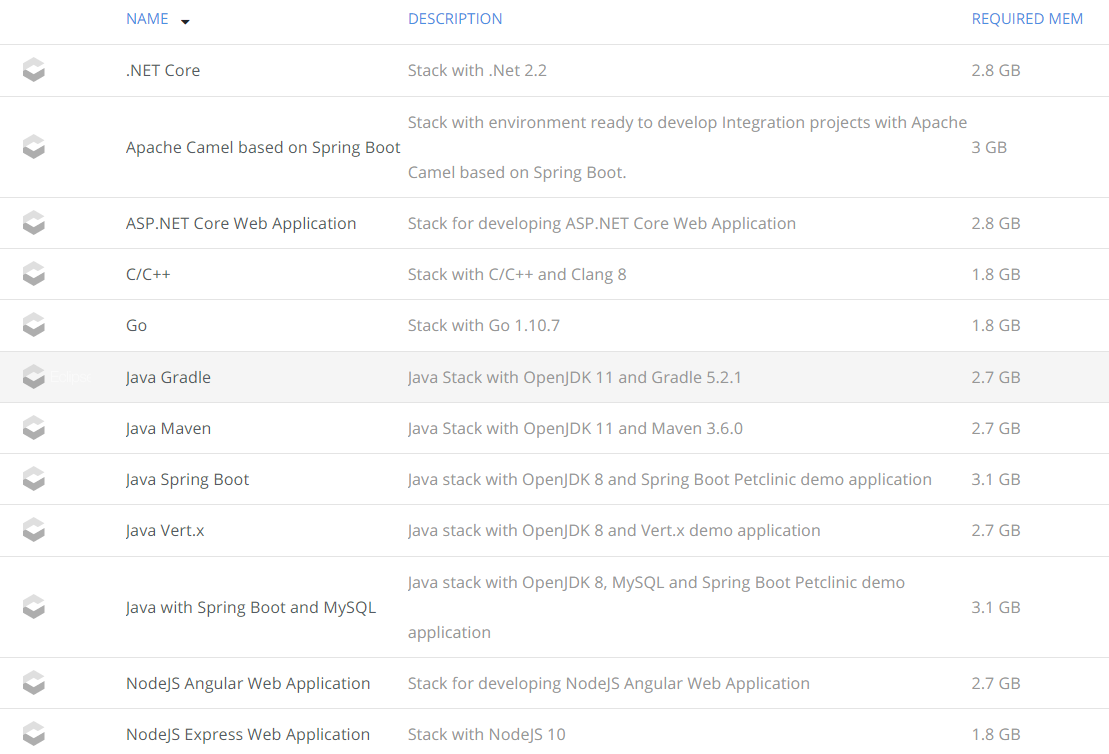
Task: Click the .NET Core stack icon
Action: click(34, 70)
